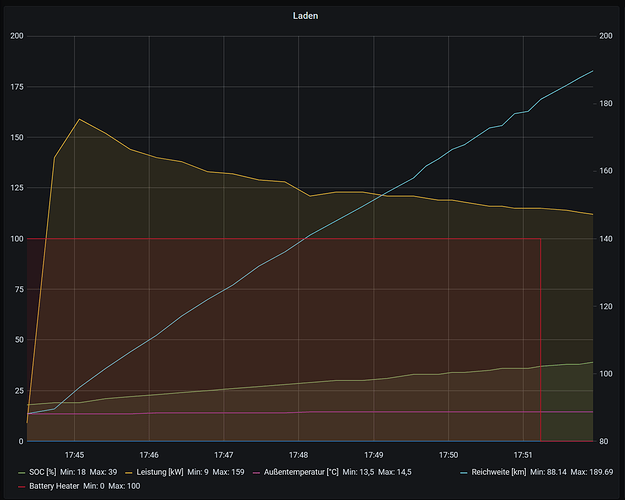625x500 pixels.
Task: Click the Reichweite legend Max: 189.69 value
Action: 592,472
